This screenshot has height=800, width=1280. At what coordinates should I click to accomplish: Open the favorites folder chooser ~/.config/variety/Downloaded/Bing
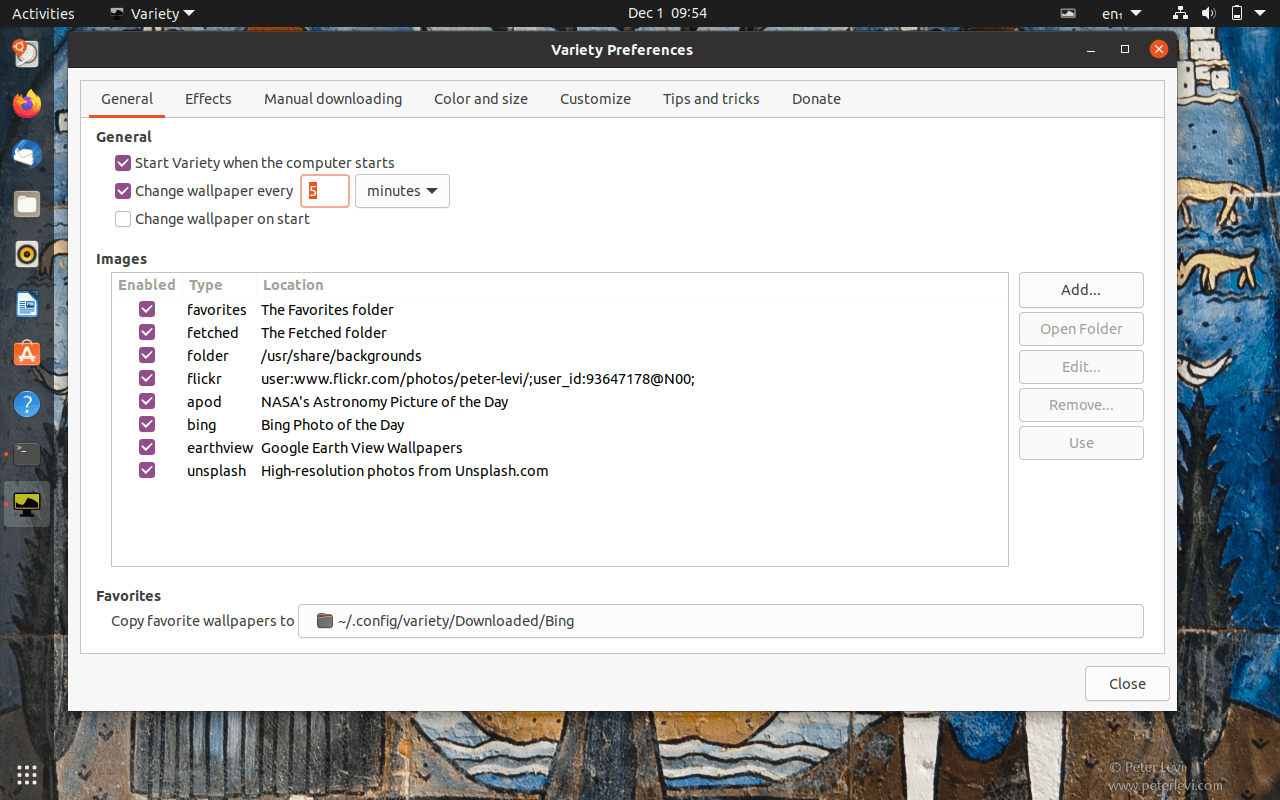pos(721,621)
